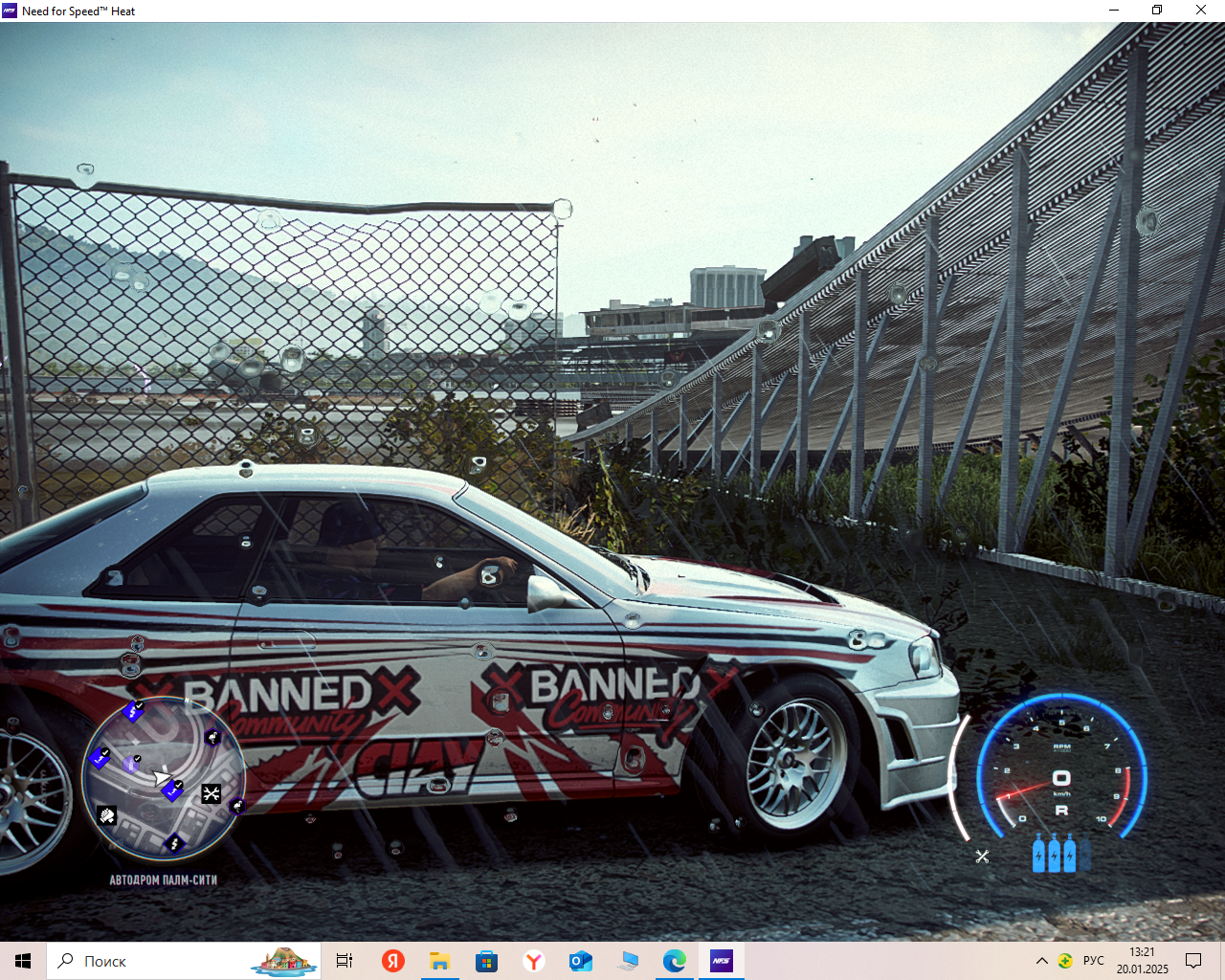
Task: Open File Explorer from the taskbar
Action: (x=439, y=961)
